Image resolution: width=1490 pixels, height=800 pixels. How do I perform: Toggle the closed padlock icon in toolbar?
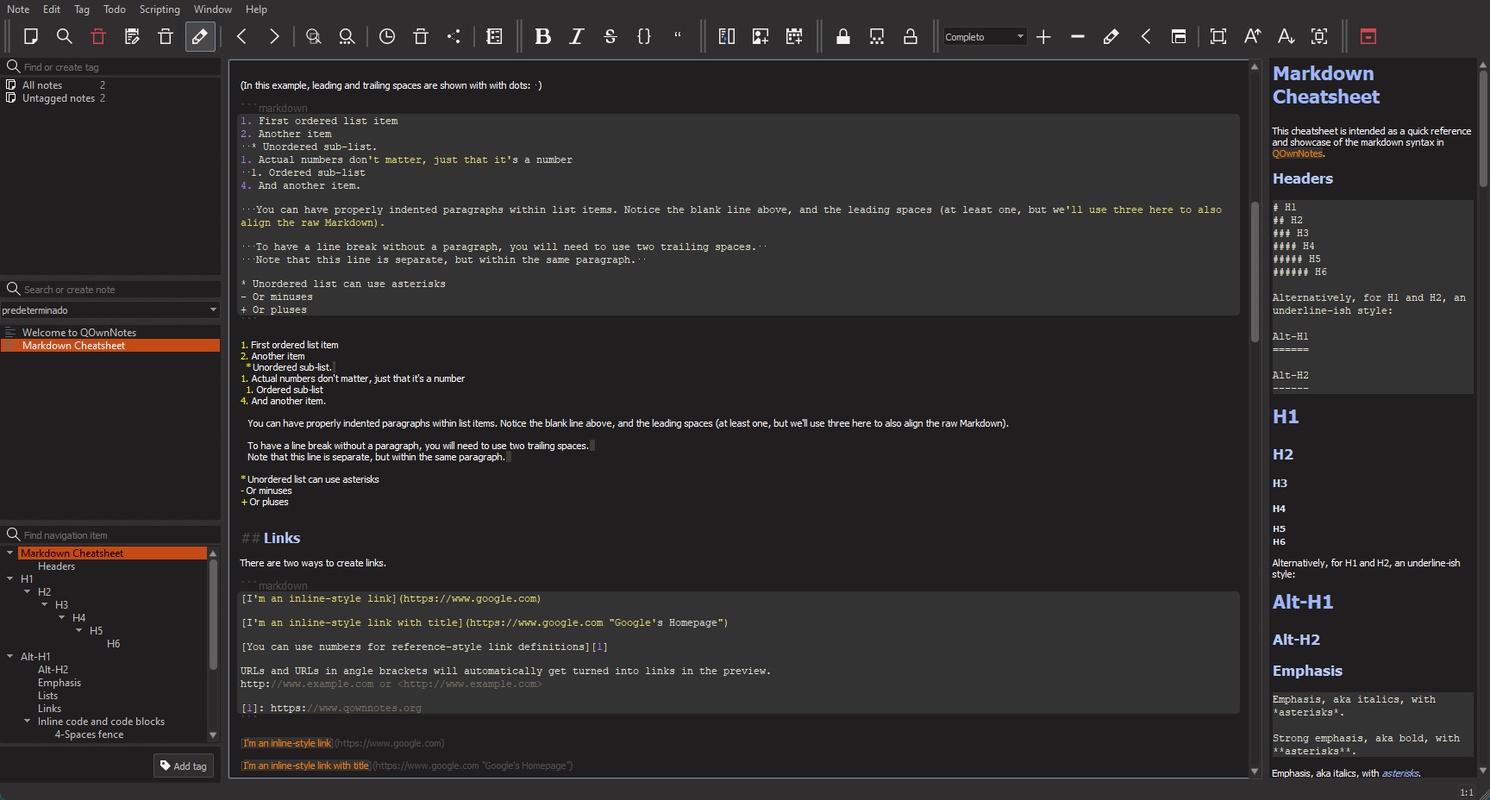[x=843, y=37]
